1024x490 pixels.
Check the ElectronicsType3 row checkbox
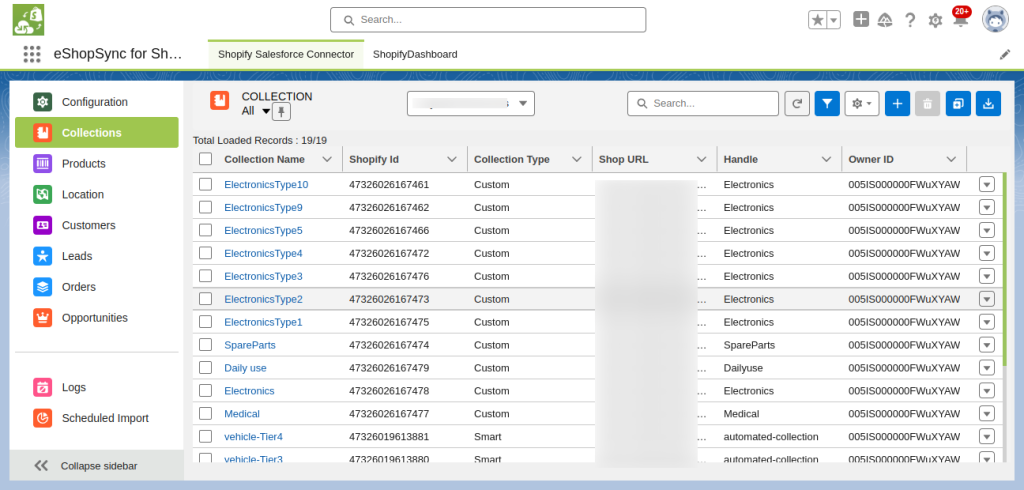click(206, 276)
